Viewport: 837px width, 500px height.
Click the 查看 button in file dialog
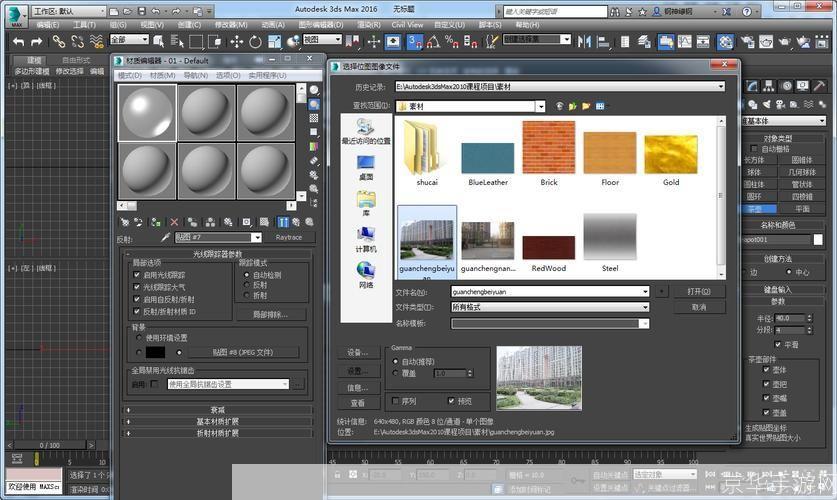point(358,403)
